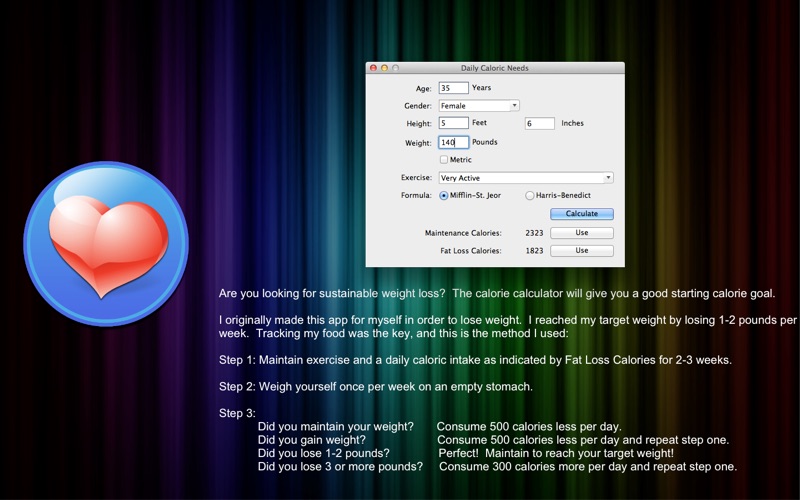Viewport: 800px width, 500px height.
Task: Open the Gender dropdown showing Female
Action: pyautogui.click(x=479, y=106)
